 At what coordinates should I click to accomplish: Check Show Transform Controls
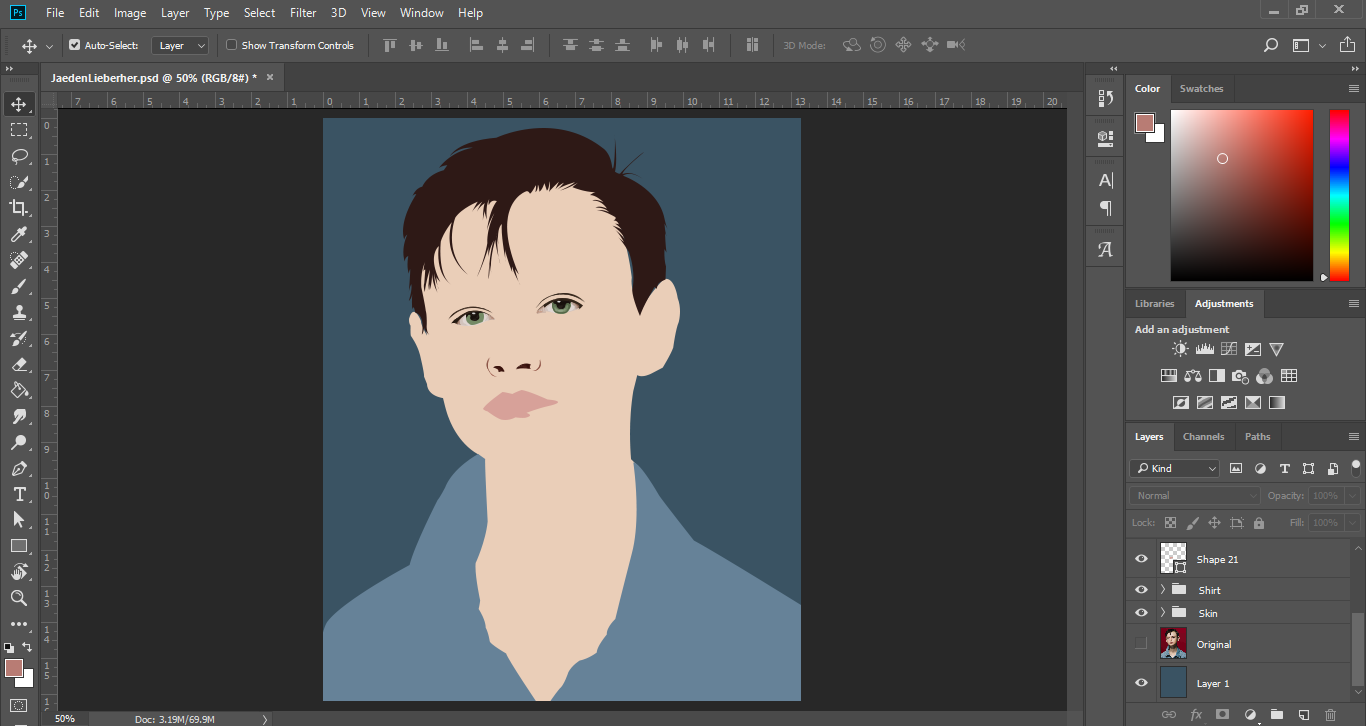[x=232, y=45]
